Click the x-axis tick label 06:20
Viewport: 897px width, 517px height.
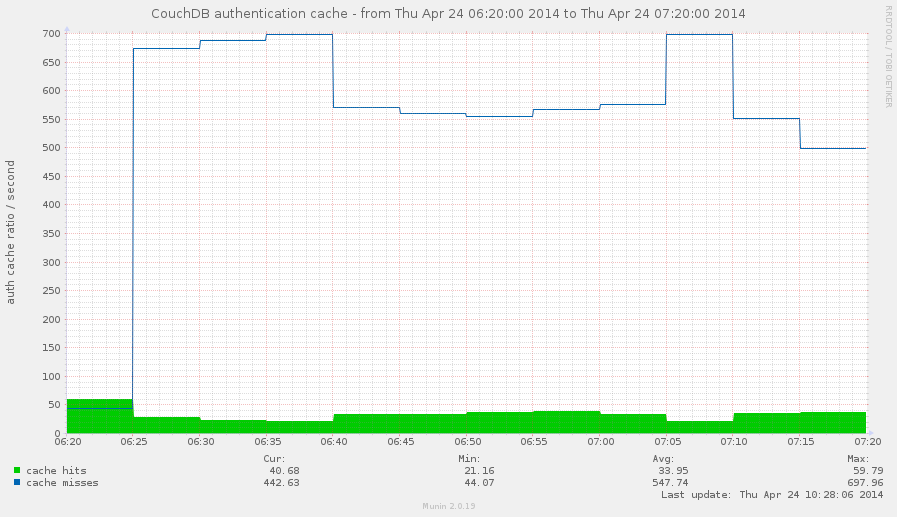(x=68, y=442)
